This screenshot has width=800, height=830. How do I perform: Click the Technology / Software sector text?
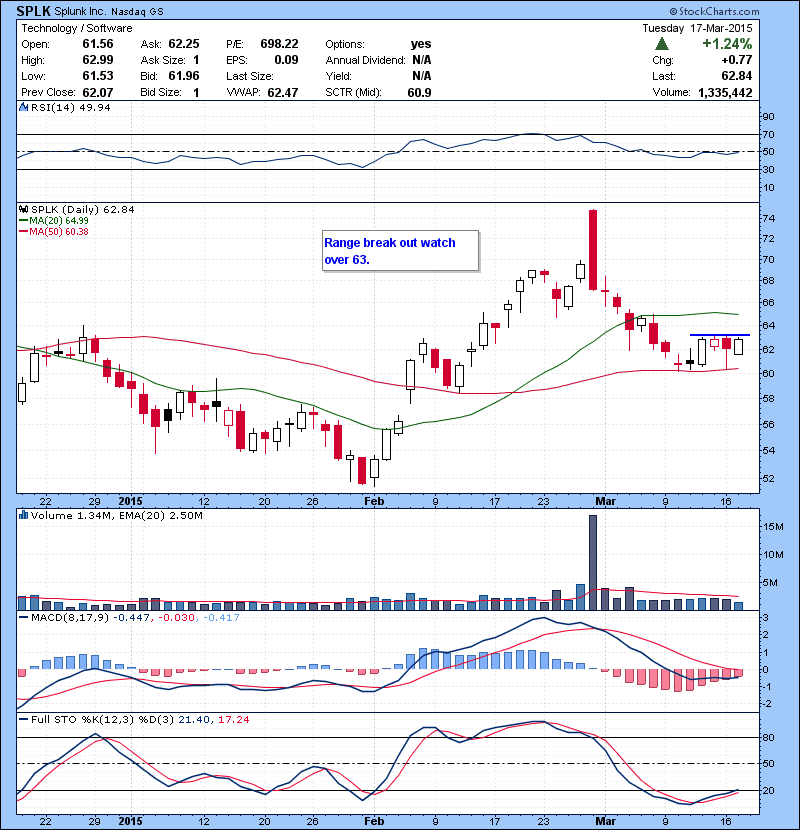77,28
